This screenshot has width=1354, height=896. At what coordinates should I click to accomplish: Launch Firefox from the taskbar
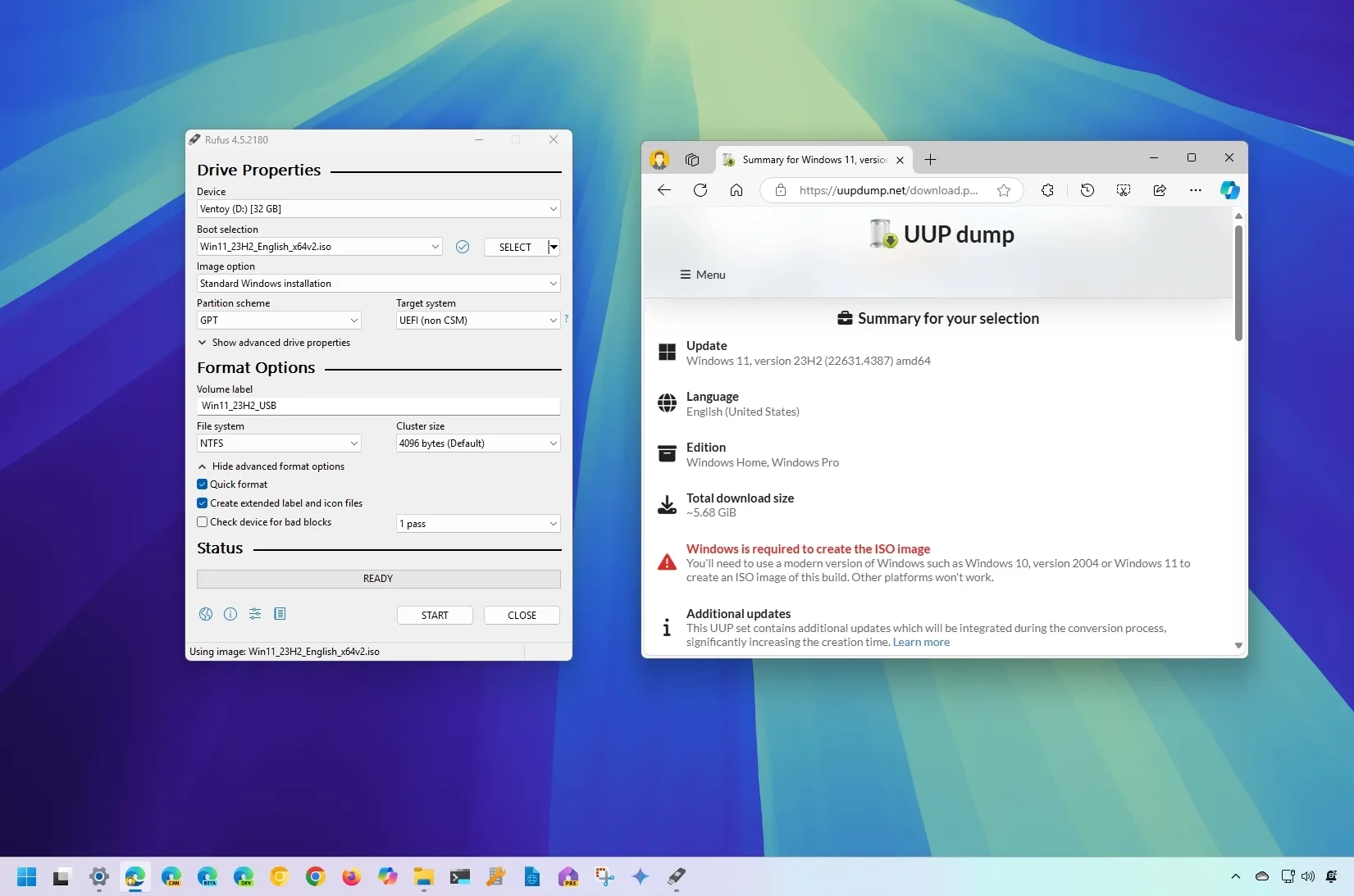[350, 876]
